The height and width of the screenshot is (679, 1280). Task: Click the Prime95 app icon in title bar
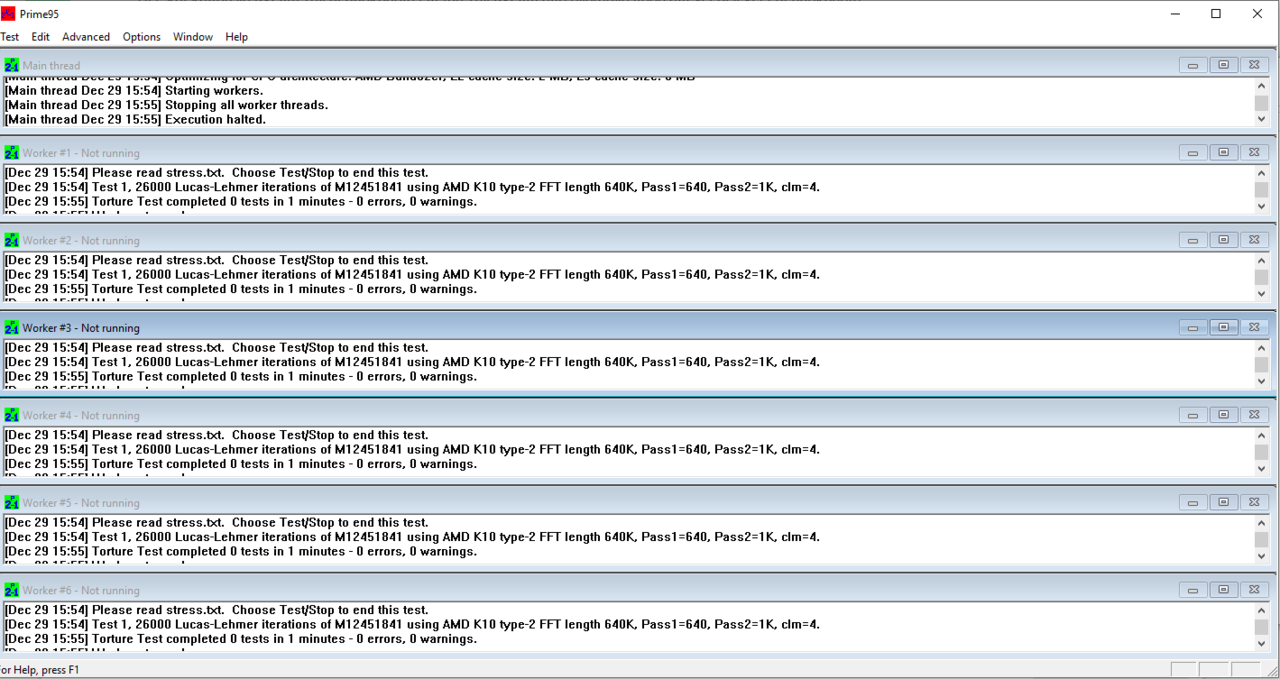coord(8,13)
